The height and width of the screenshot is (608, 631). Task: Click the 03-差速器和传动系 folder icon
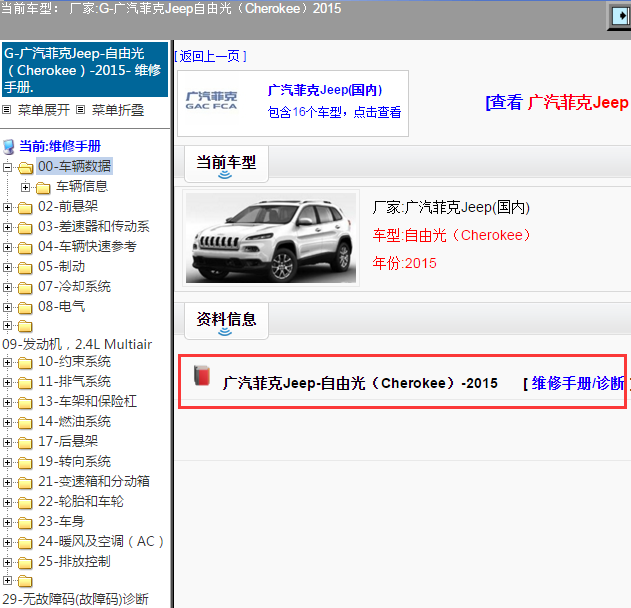25,227
